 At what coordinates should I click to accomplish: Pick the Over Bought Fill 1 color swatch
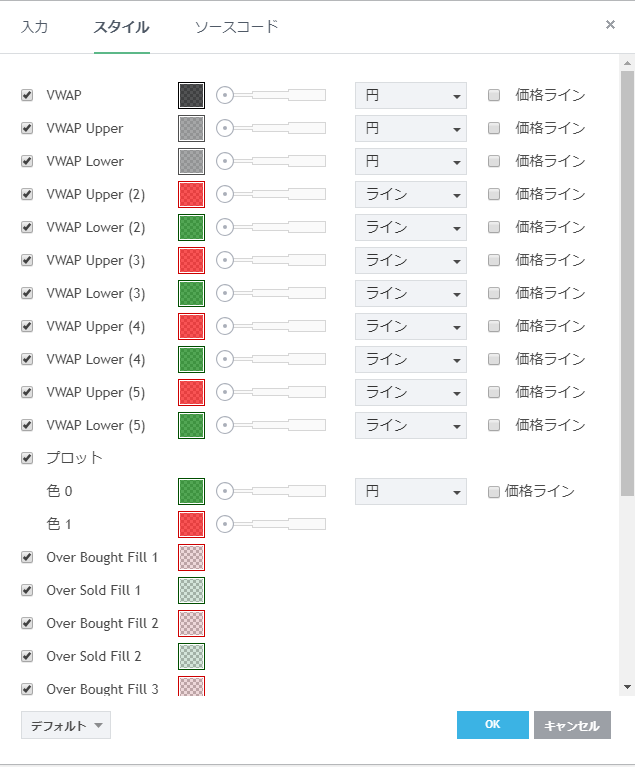(191, 557)
